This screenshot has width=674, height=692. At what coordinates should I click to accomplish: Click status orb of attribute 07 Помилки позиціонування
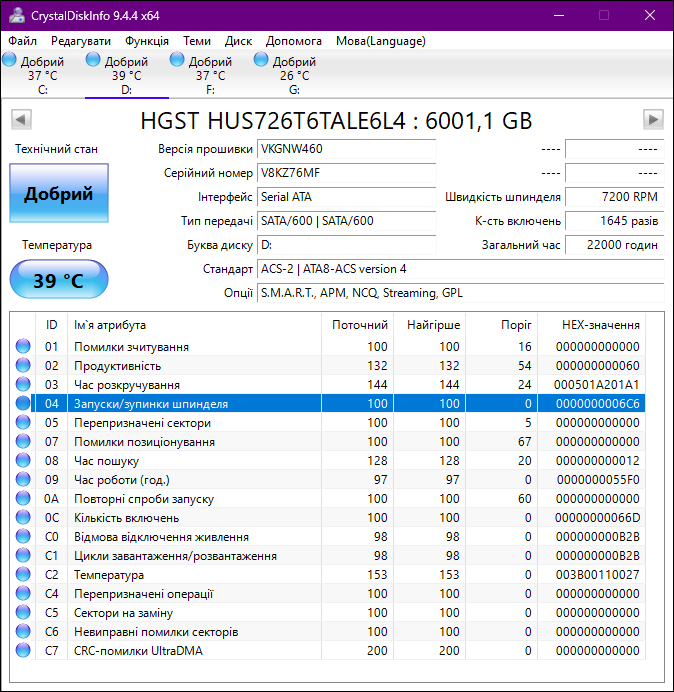tap(23, 441)
